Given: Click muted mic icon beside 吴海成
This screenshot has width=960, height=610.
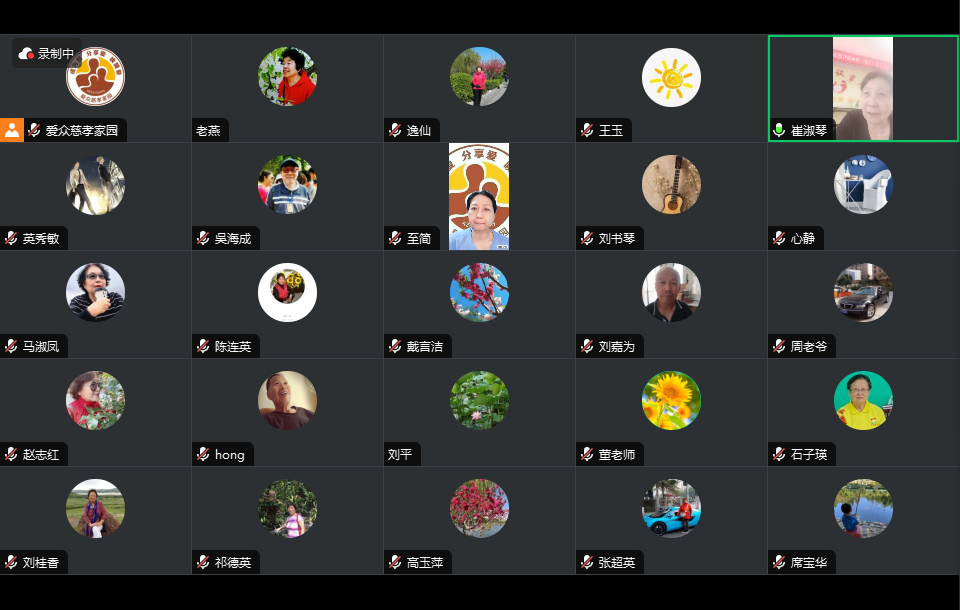Looking at the screenshot, I should [203, 238].
